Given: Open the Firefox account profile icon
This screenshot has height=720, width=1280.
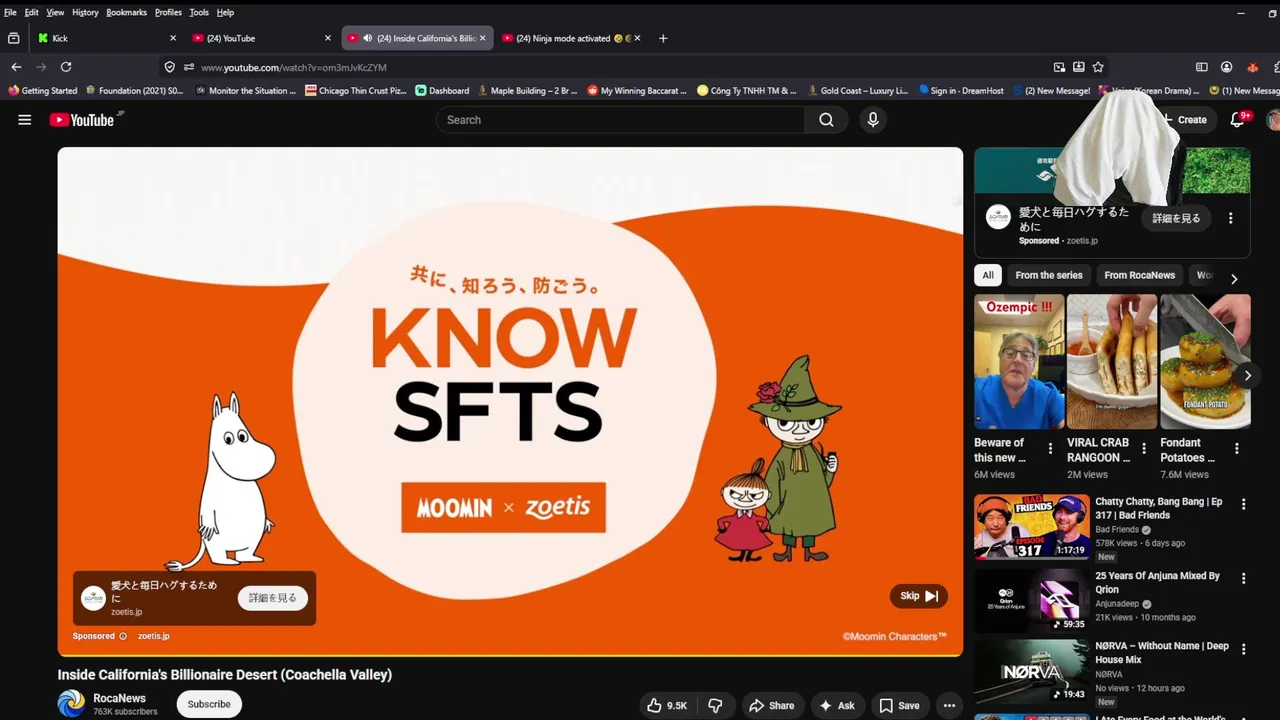Looking at the screenshot, I should (1226, 67).
